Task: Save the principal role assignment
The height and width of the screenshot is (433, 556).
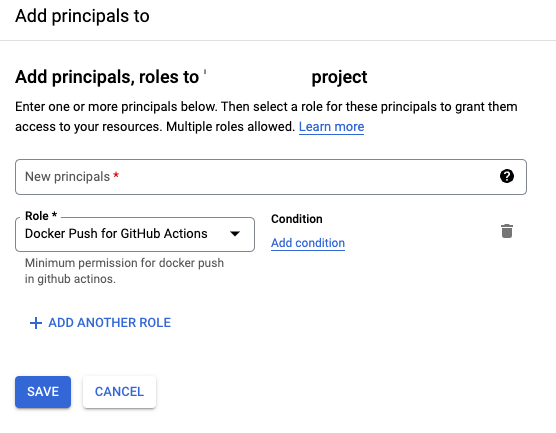Action: coord(43,392)
